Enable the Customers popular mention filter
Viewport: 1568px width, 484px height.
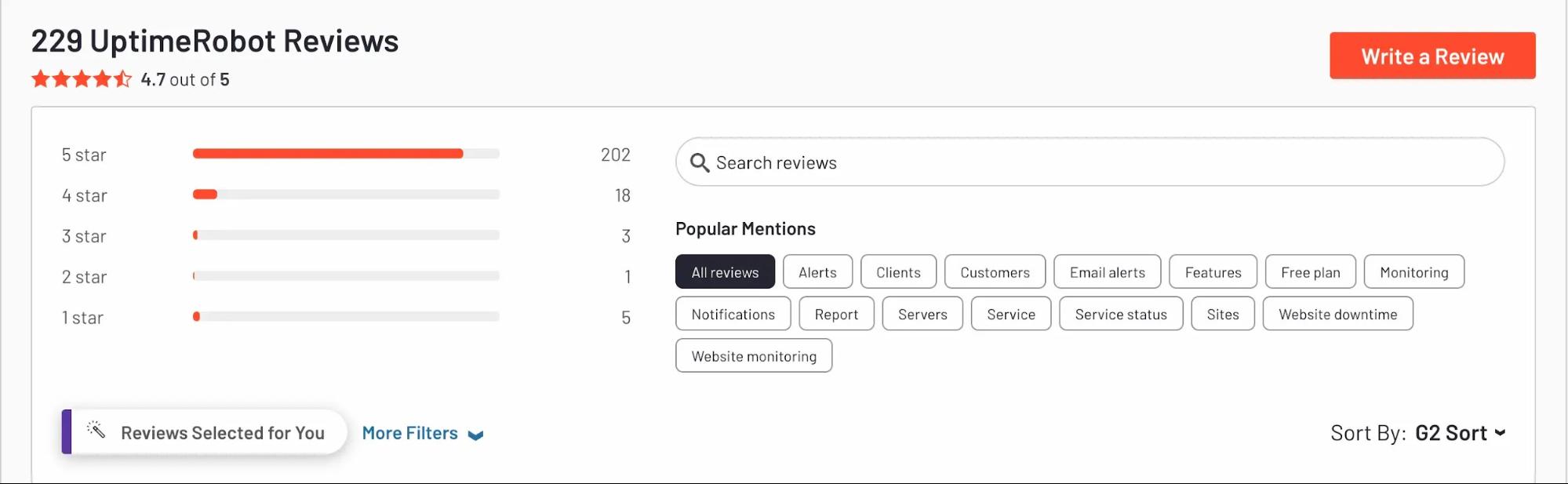pyautogui.click(x=995, y=271)
